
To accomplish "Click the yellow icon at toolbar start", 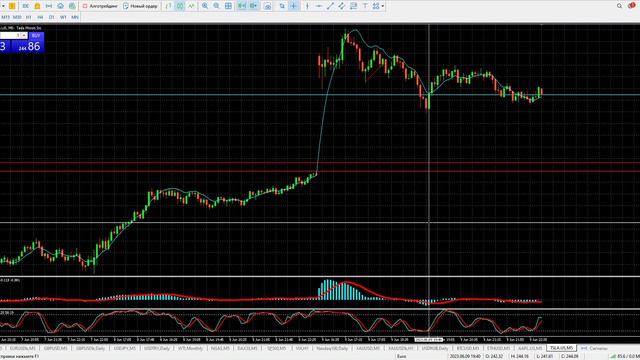I will point(12,6).
